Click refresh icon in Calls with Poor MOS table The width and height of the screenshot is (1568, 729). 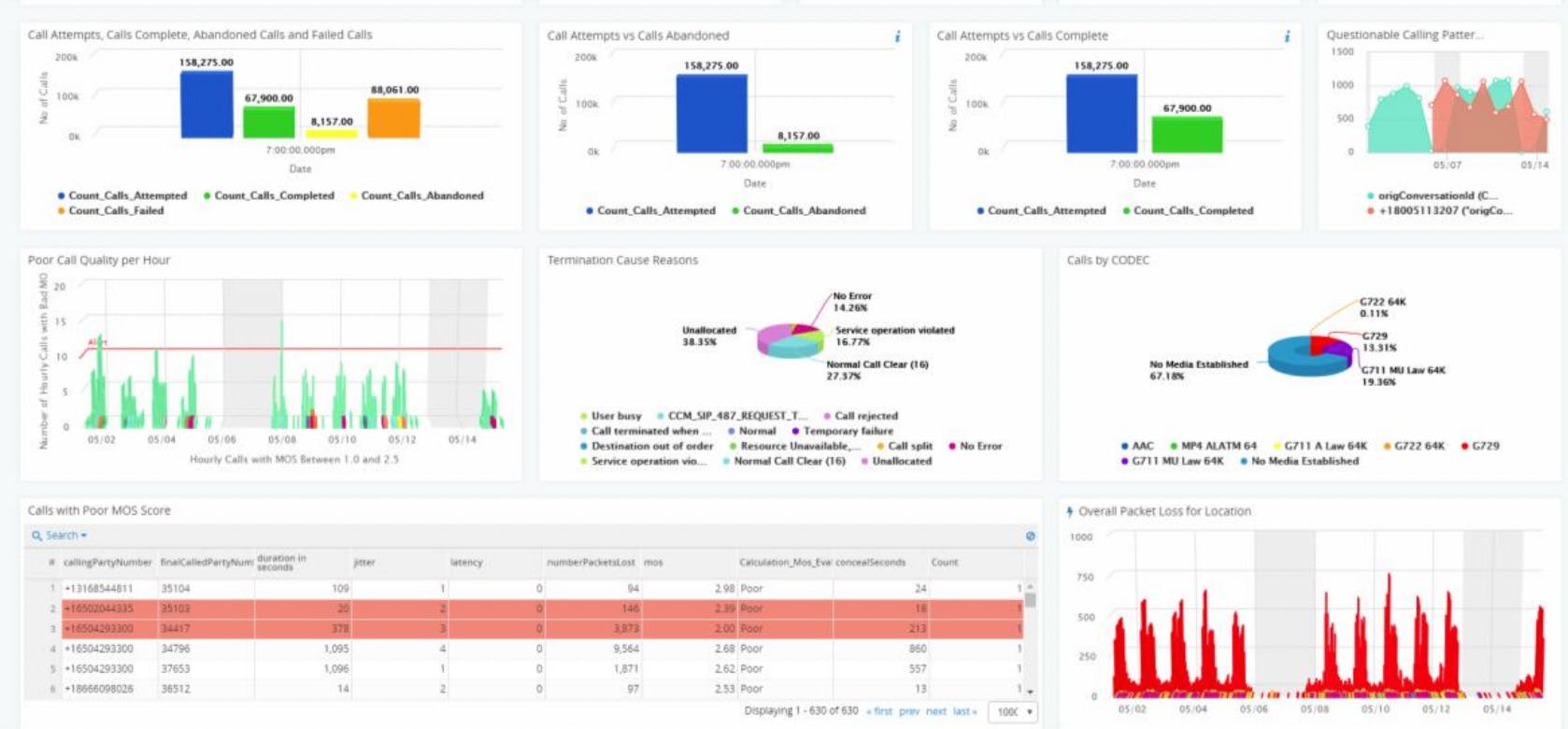[1030, 536]
